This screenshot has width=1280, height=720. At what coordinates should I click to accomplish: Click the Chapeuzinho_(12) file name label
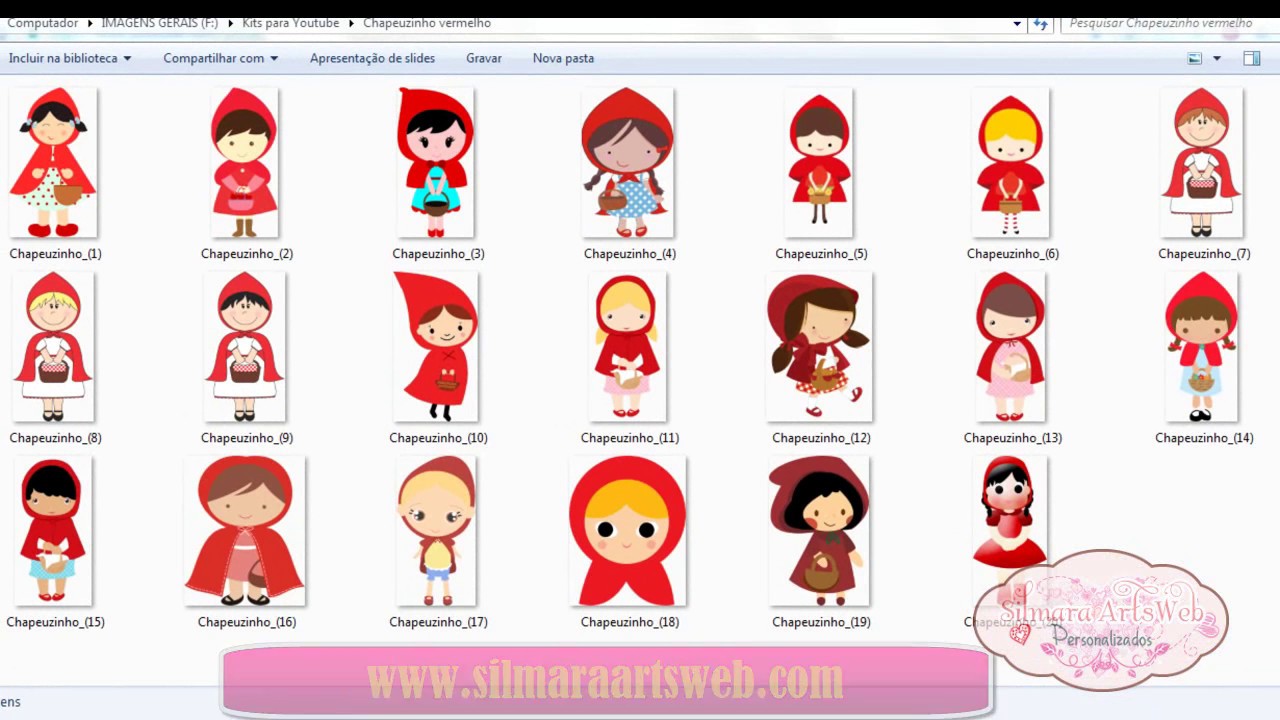(x=821, y=438)
